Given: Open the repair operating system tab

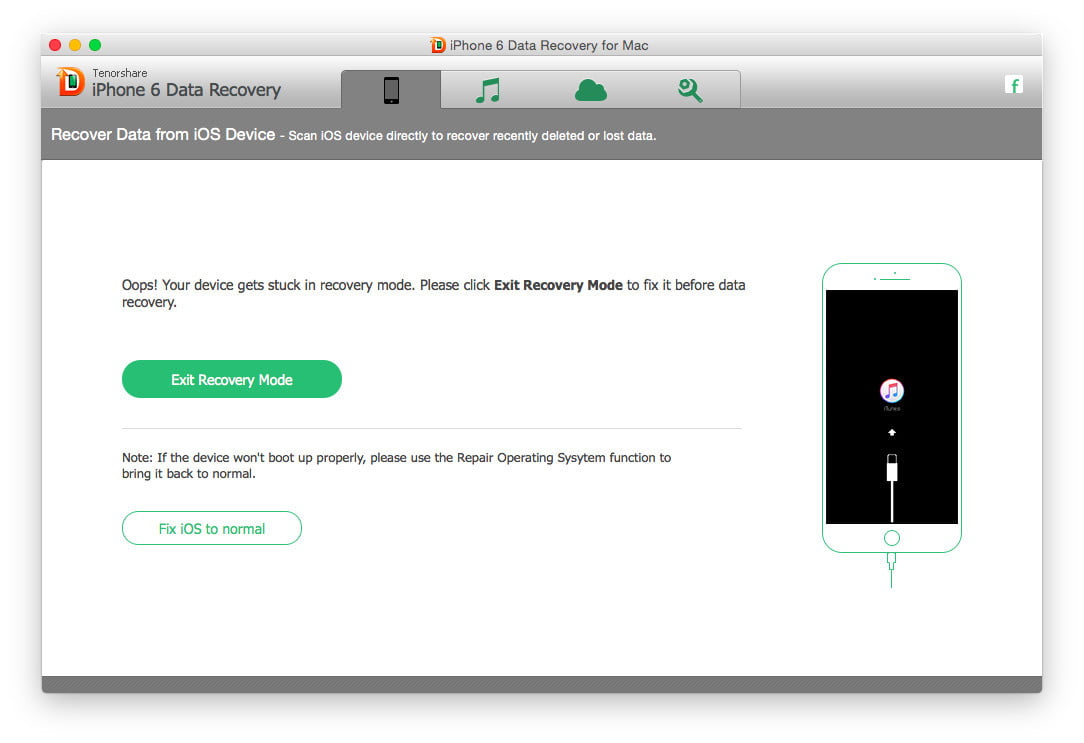Looking at the screenshot, I should click(x=690, y=90).
